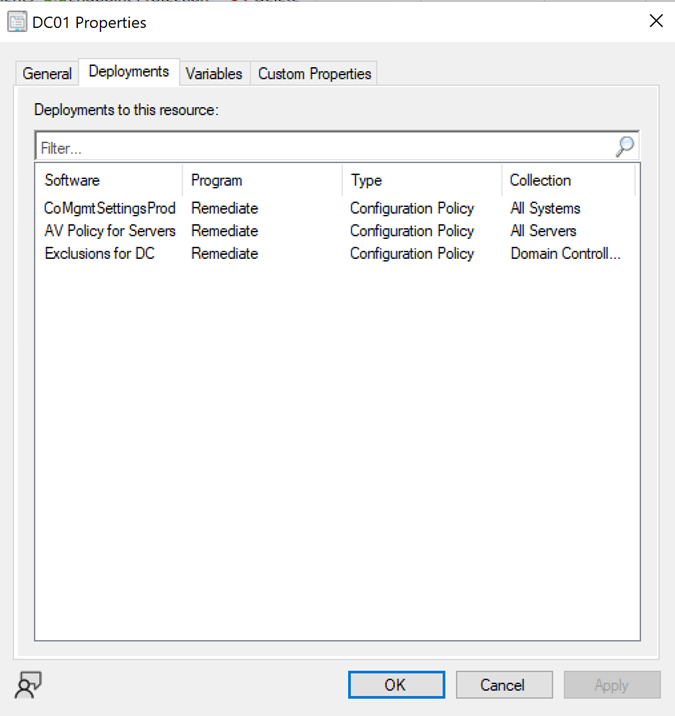
Task: Click the All Systems collection cell
Action: [545, 208]
